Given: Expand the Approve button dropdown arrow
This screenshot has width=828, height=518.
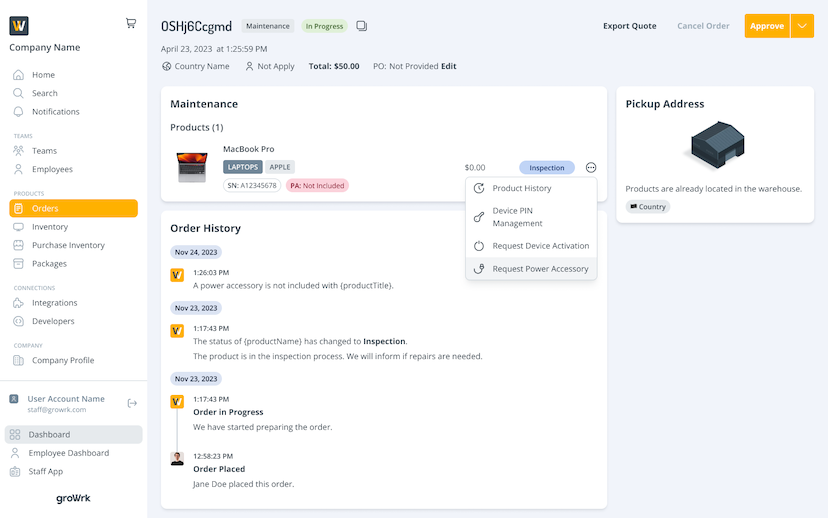Looking at the screenshot, I should click(802, 26).
